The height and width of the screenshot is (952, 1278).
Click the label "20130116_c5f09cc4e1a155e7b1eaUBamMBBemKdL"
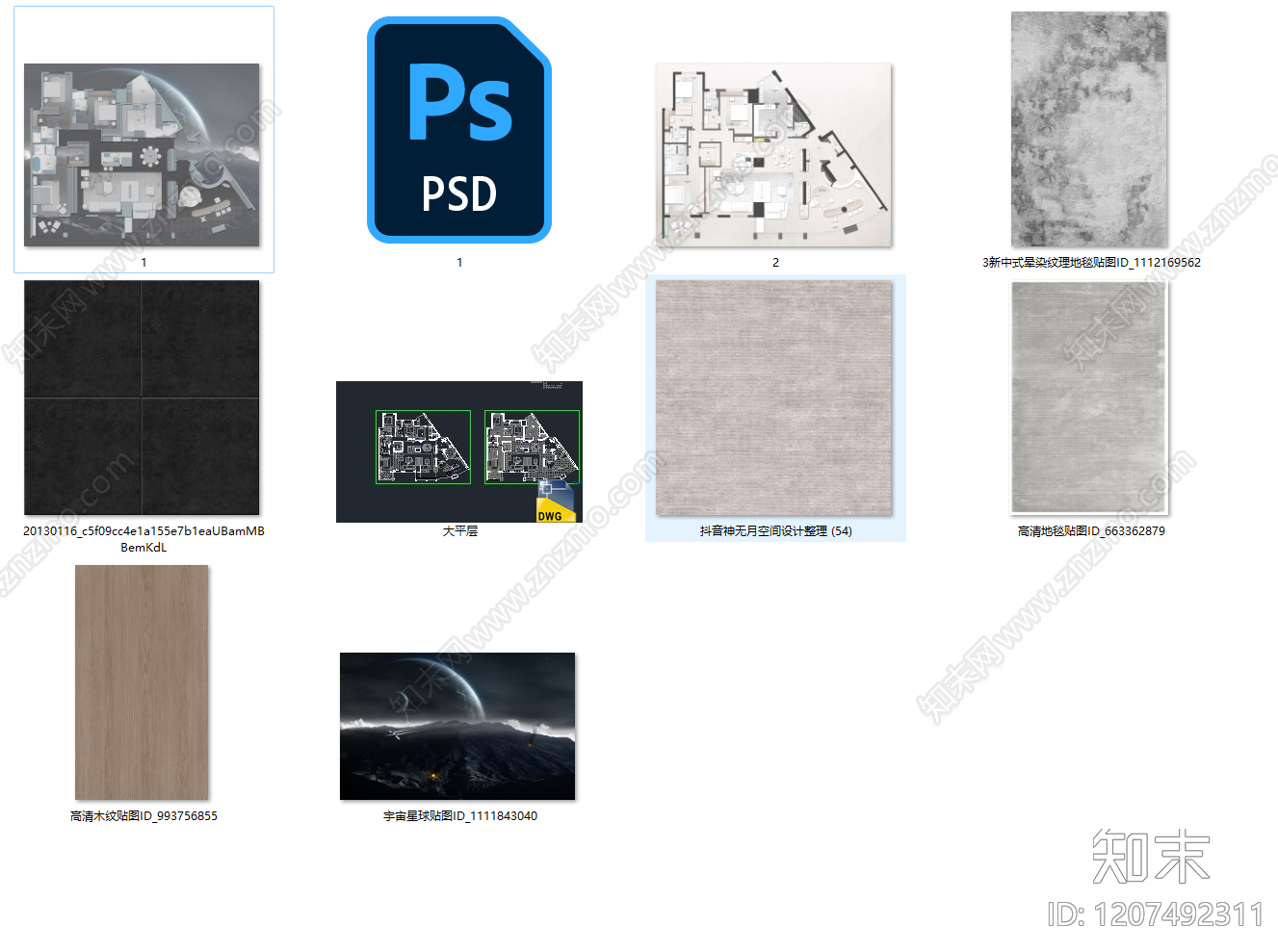[143, 539]
